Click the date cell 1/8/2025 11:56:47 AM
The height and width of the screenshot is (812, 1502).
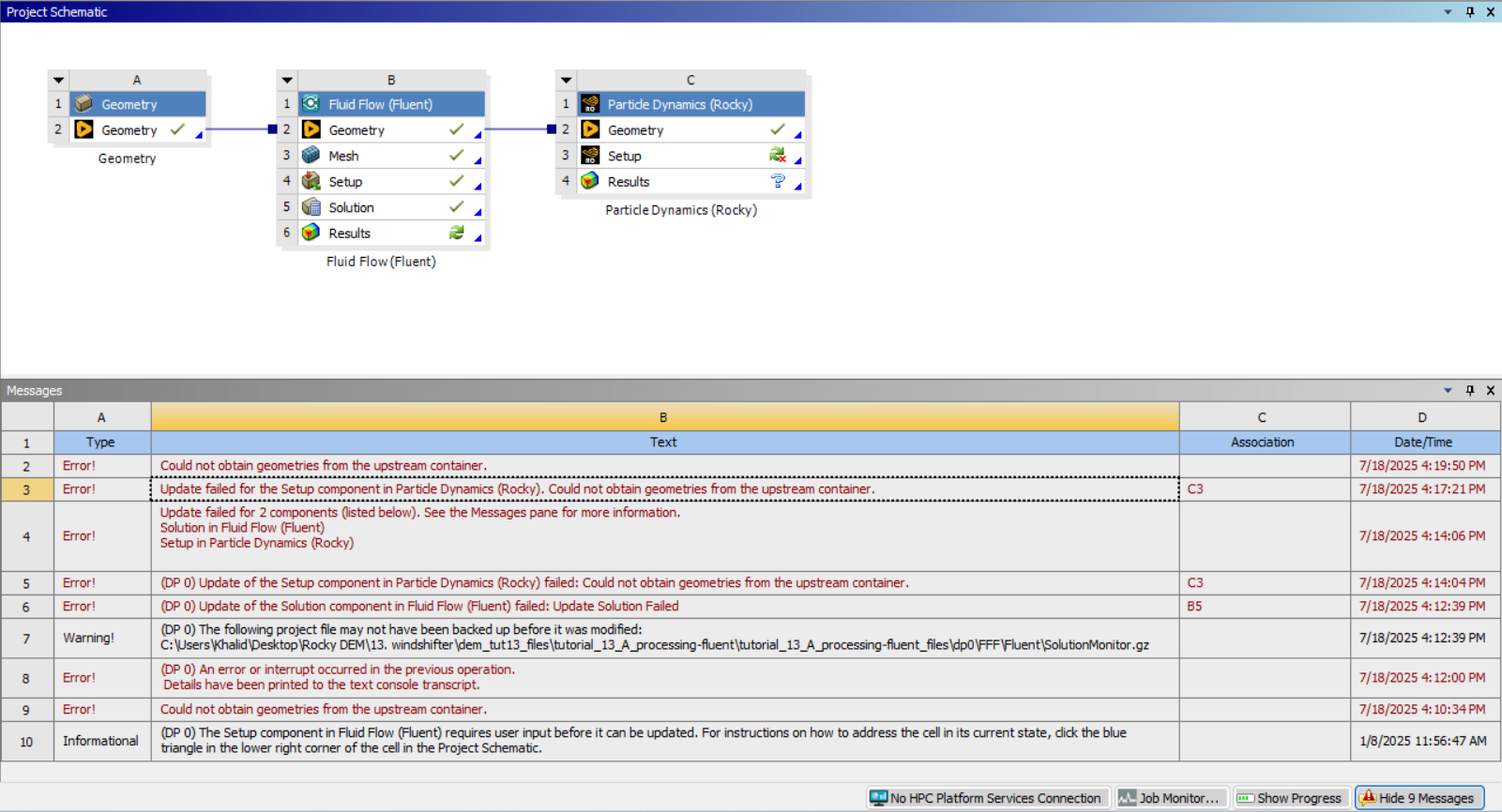pyautogui.click(x=1424, y=741)
